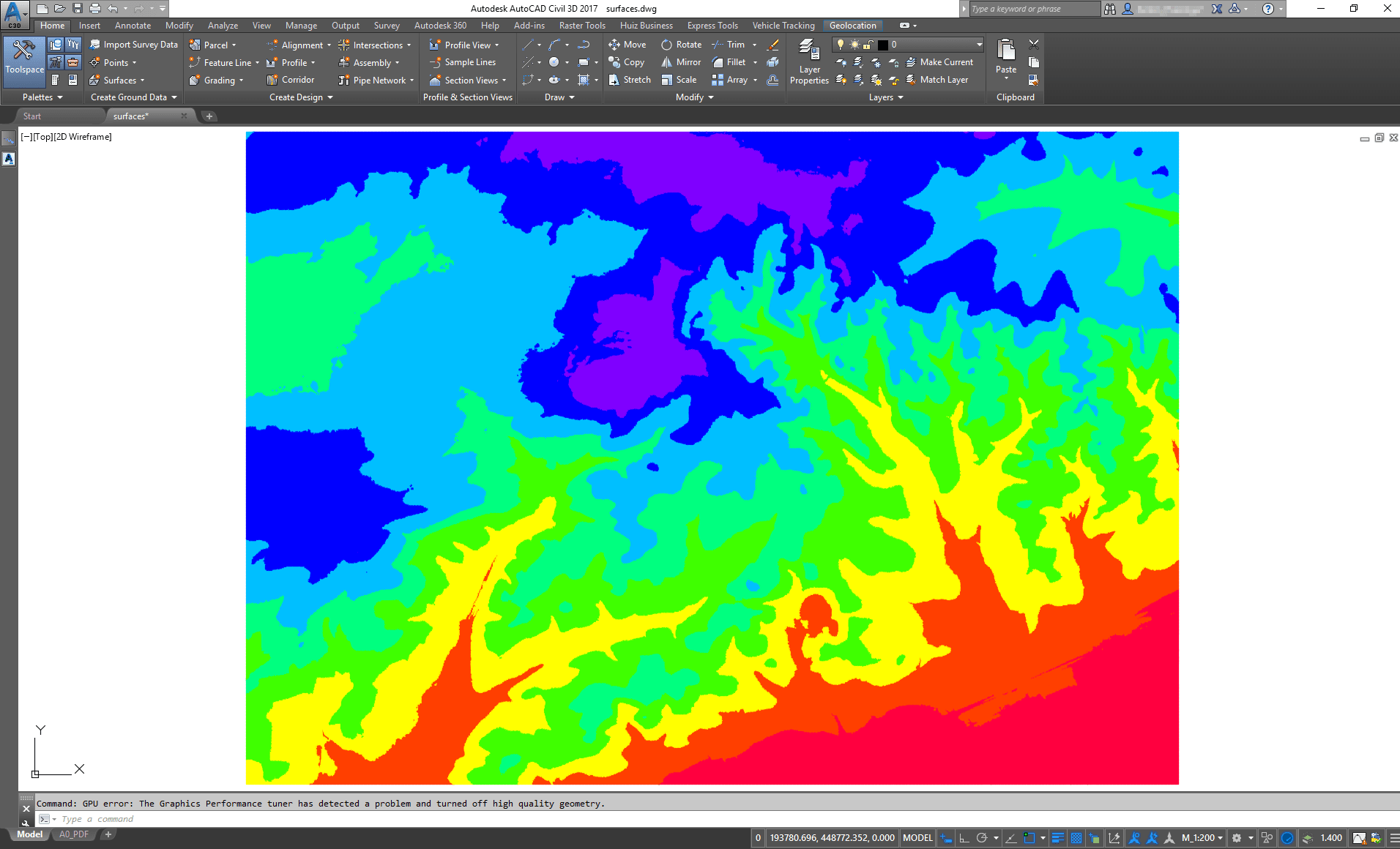Toggle Ortho mode in status bar
The image size is (1400, 849).
click(x=964, y=838)
